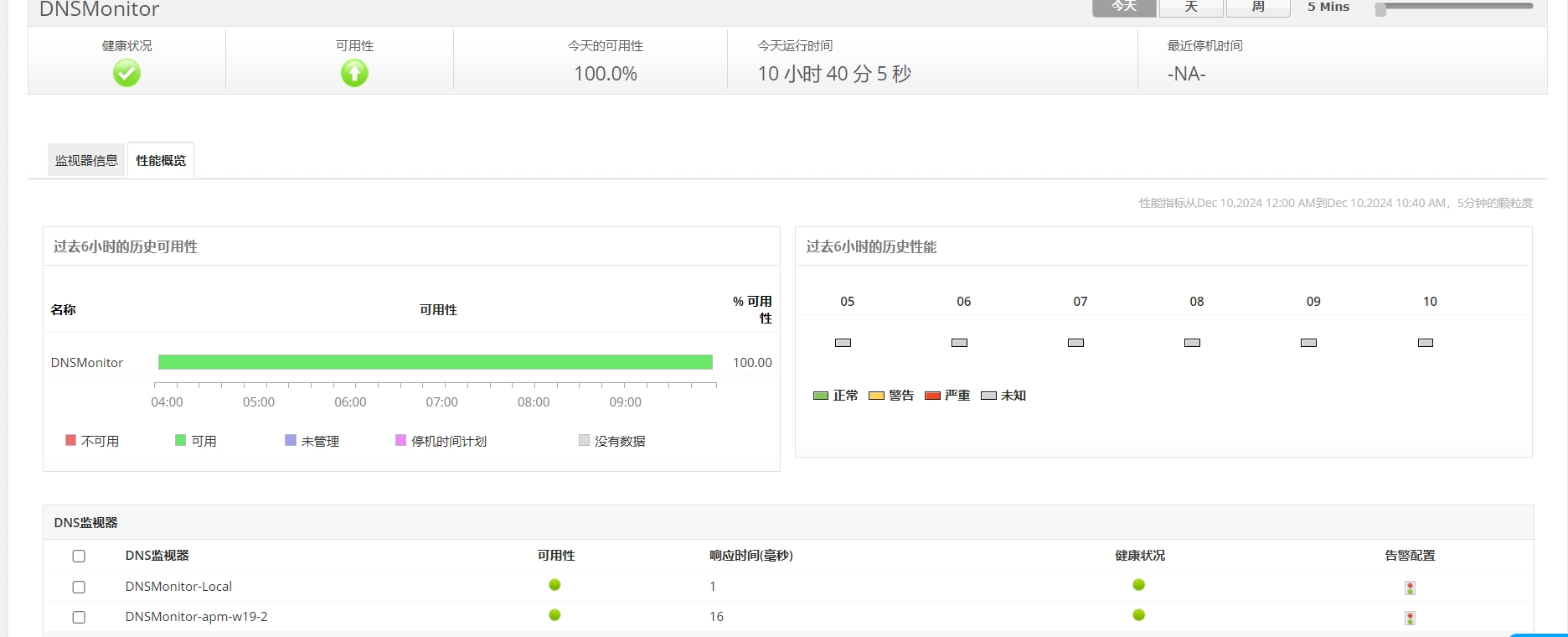
Task: Click the performance metrics date range note
Action: point(1336,203)
